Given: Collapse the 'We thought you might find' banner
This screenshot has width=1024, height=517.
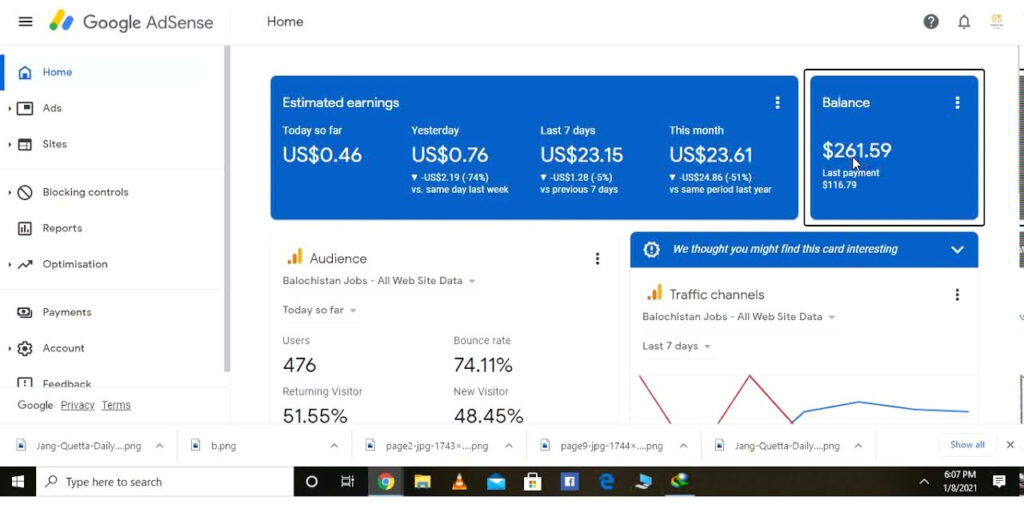Looking at the screenshot, I should [957, 249].
